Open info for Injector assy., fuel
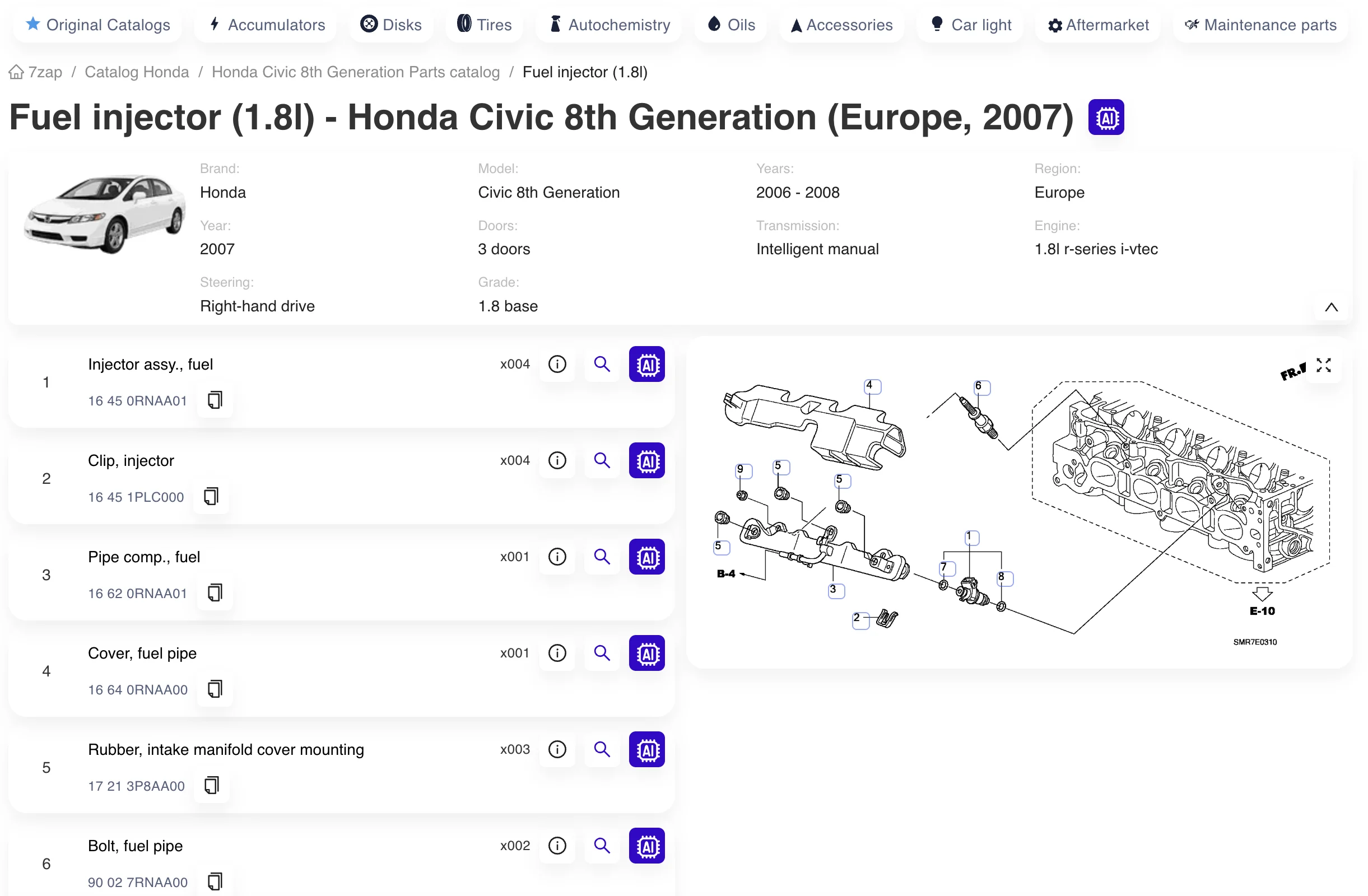 click(556, 364)
